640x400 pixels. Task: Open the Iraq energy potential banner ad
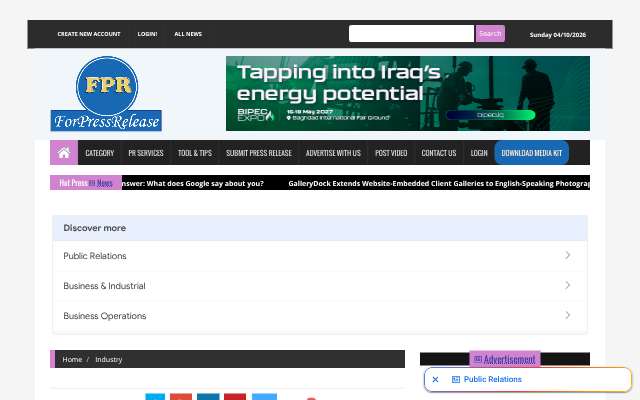coord(408,93)
